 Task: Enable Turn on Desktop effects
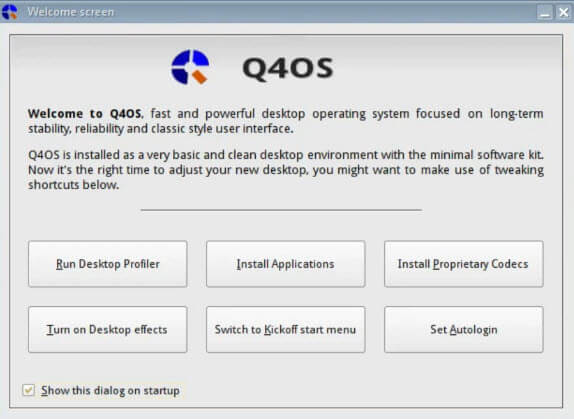tap(108, 329)
